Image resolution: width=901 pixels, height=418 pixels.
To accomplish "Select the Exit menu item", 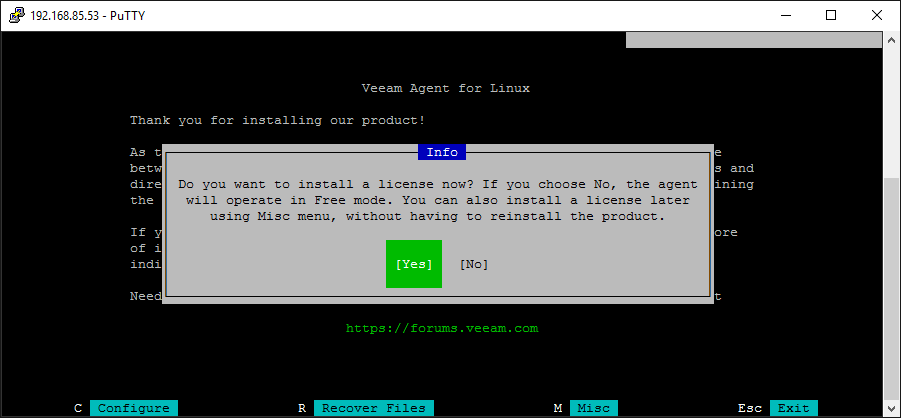I will (794, 408).
